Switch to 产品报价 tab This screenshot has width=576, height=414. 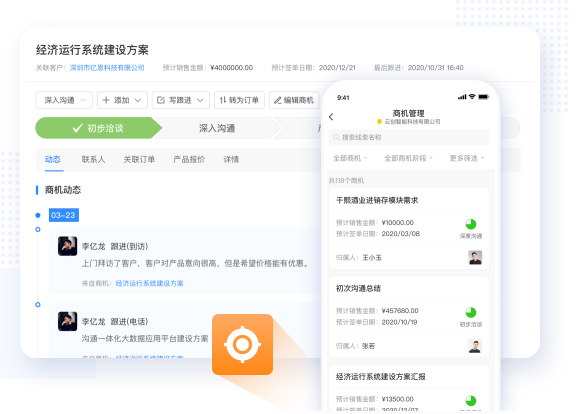click(189, 159)
